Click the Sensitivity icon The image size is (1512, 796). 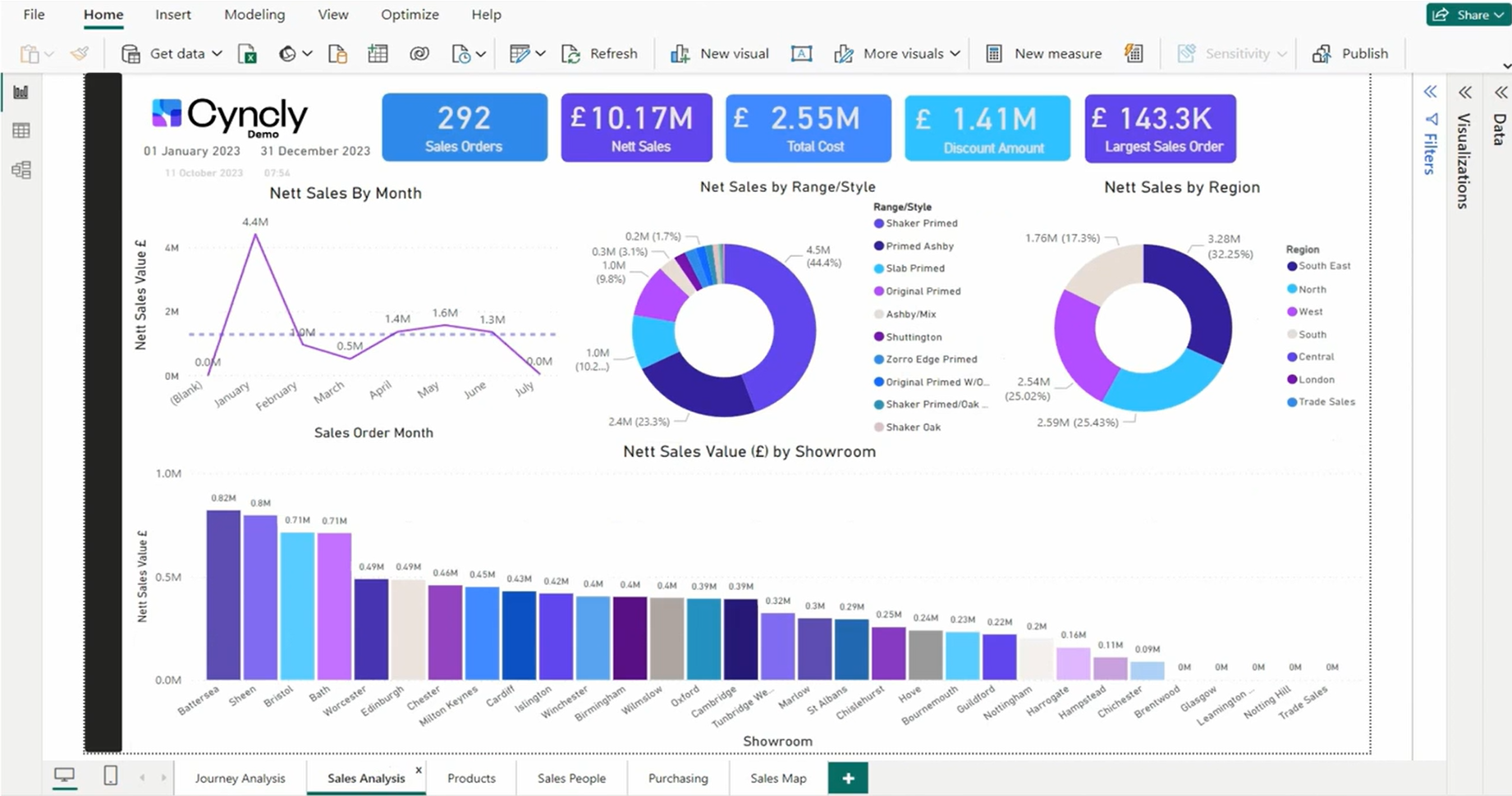point(1186,54)
